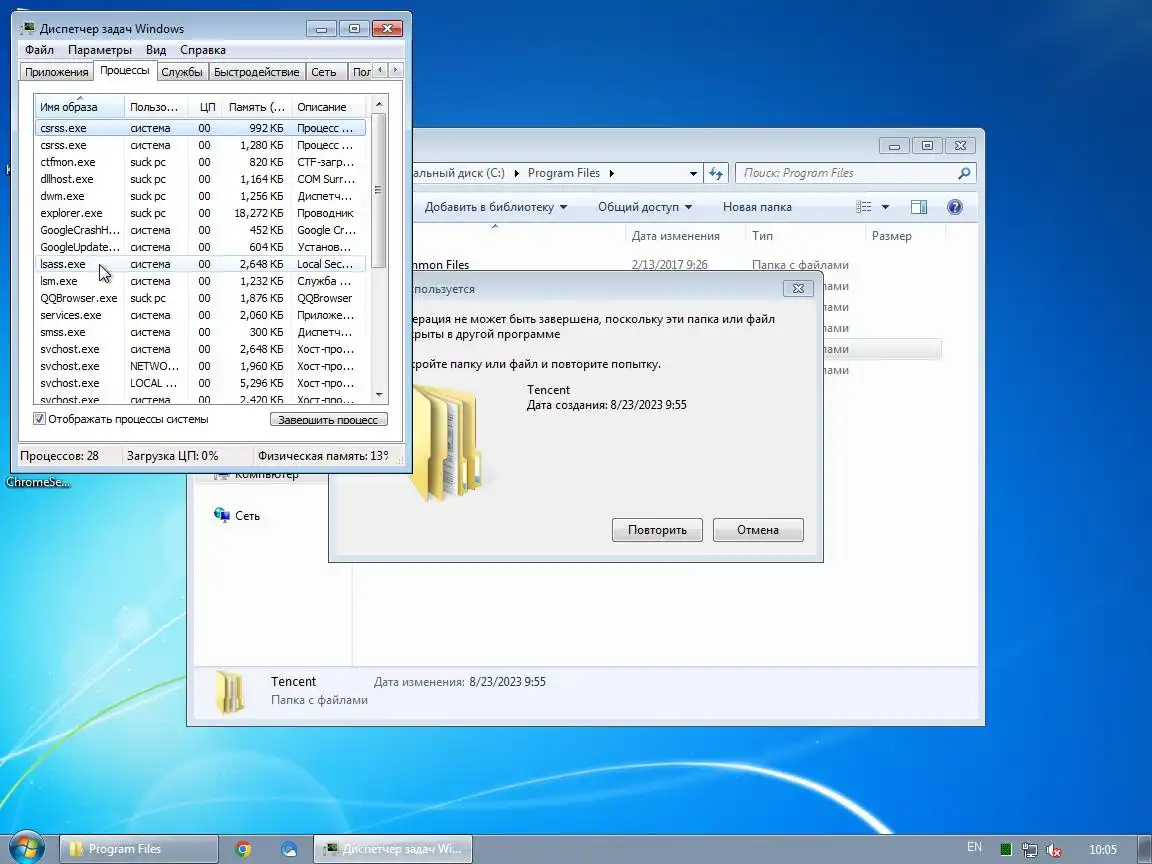Select the QQBrowser.exe process
Image resolution: width=1152 pixels, height=864 pixels.
[200, 298]
